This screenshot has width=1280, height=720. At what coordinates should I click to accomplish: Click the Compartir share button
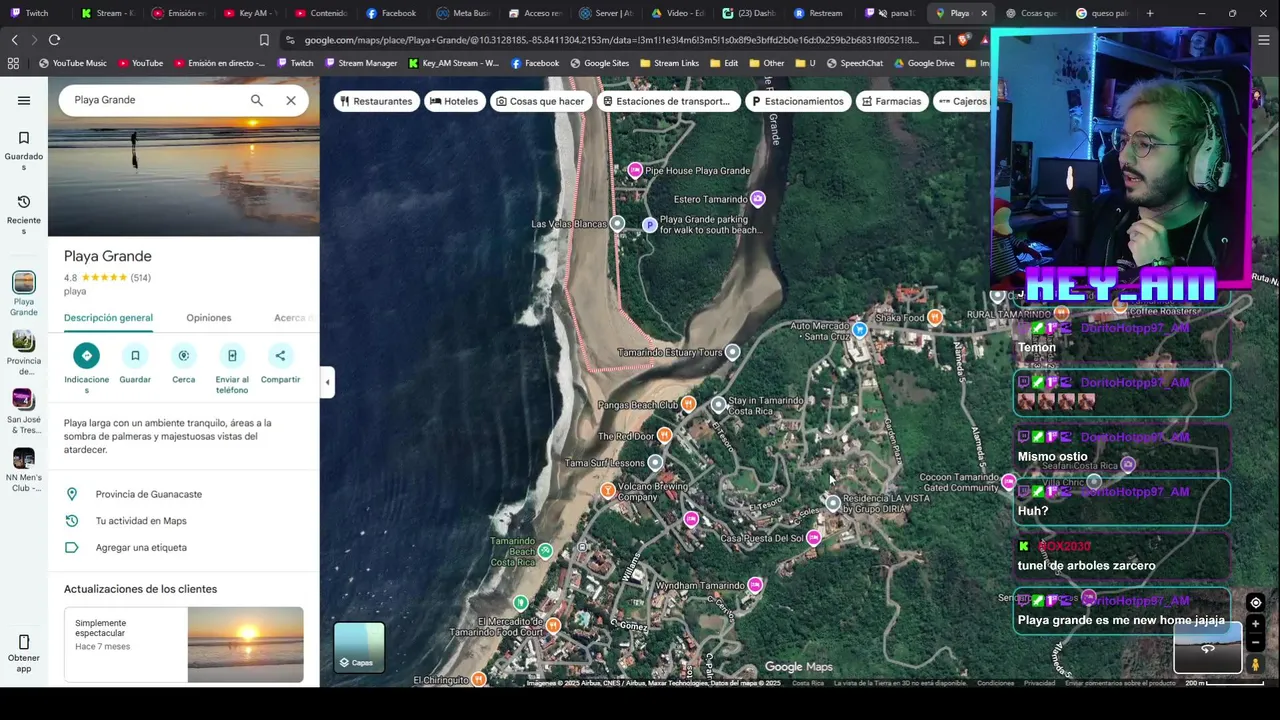(x=280, y=356)
